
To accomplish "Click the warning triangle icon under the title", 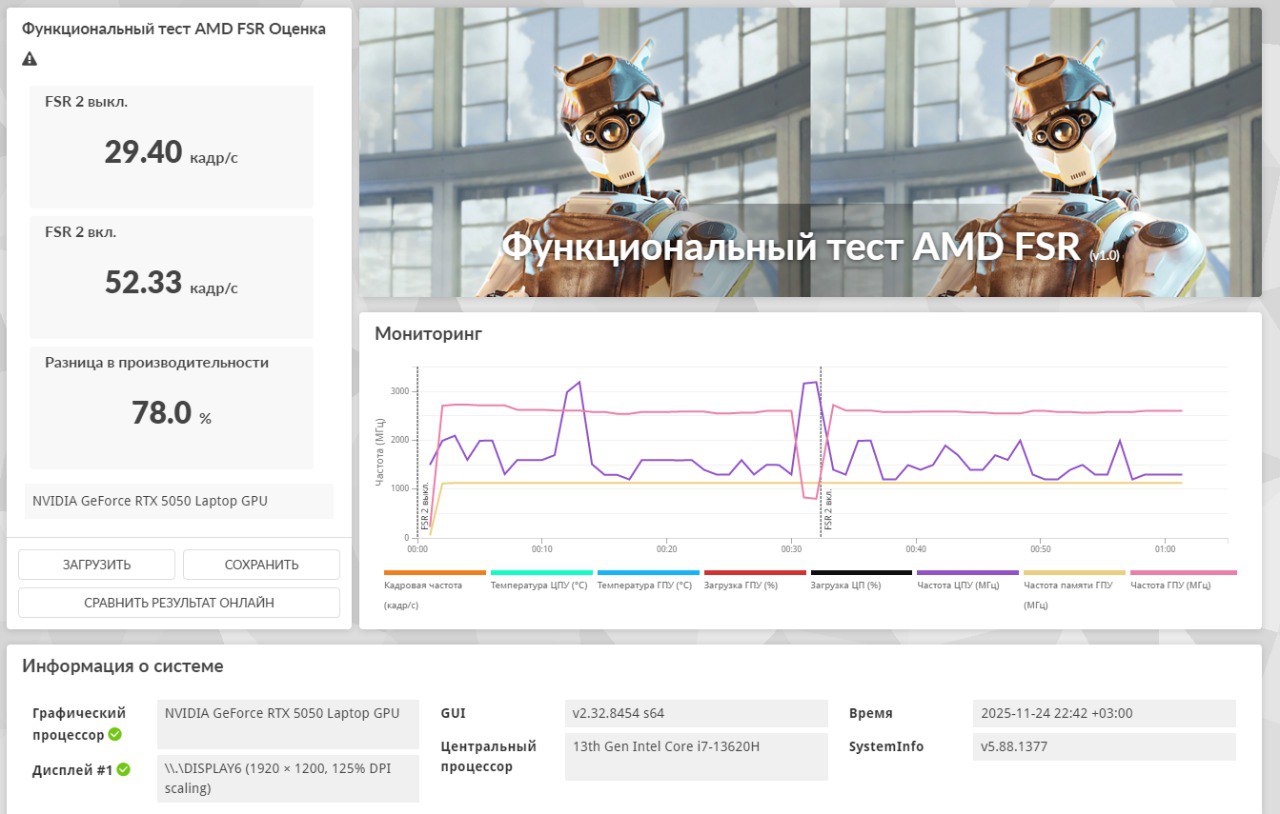I will coord(30,59).
